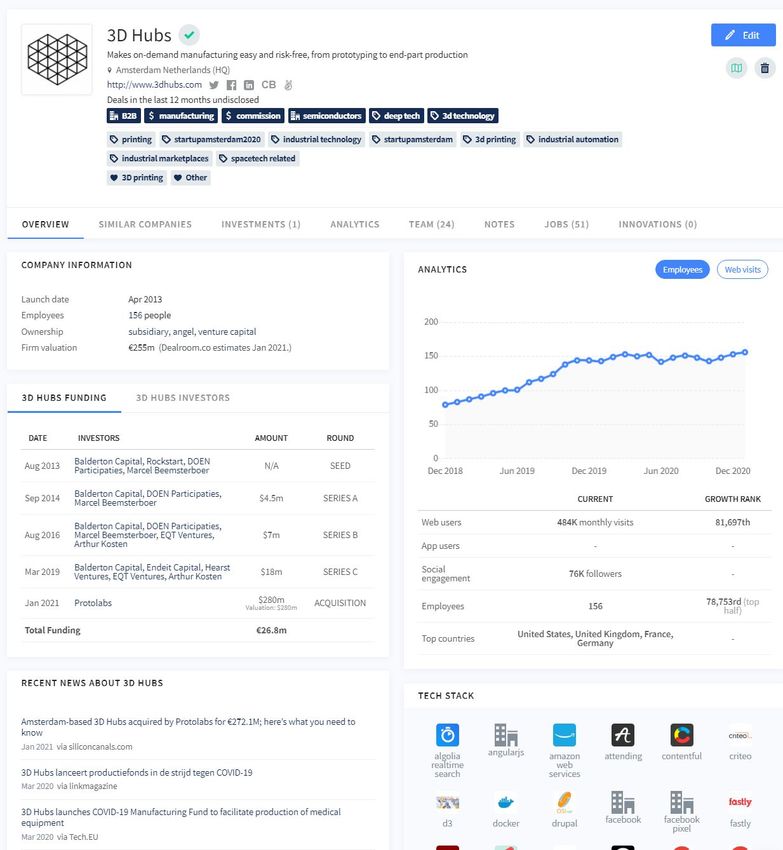Open the productiefonds COVID-19 news article
Viewport: 783px width, 850px height.
pos(137,772)
